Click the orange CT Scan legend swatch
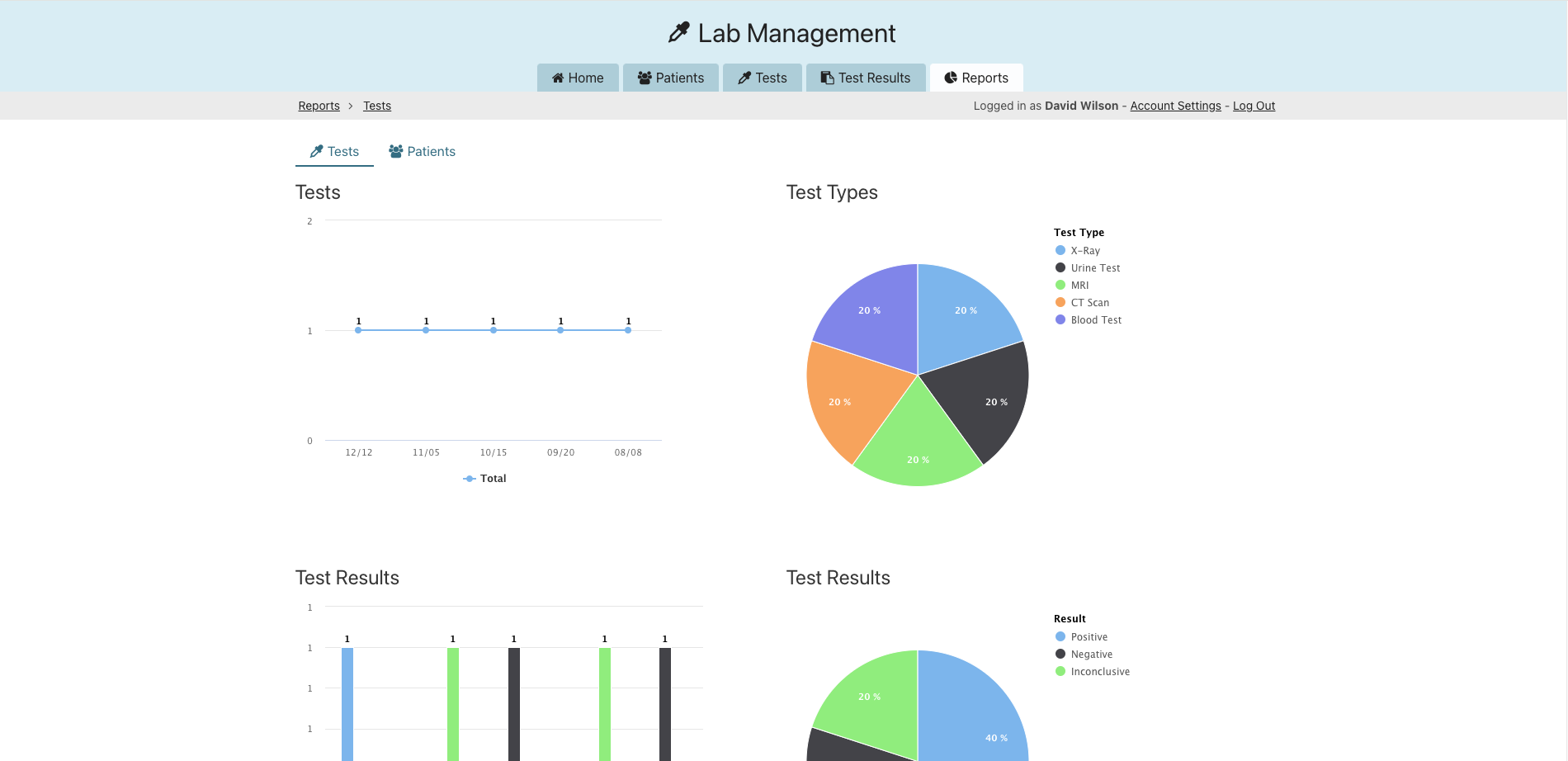Viewport: 1568px width, 761px height. tap(1060, 303)
